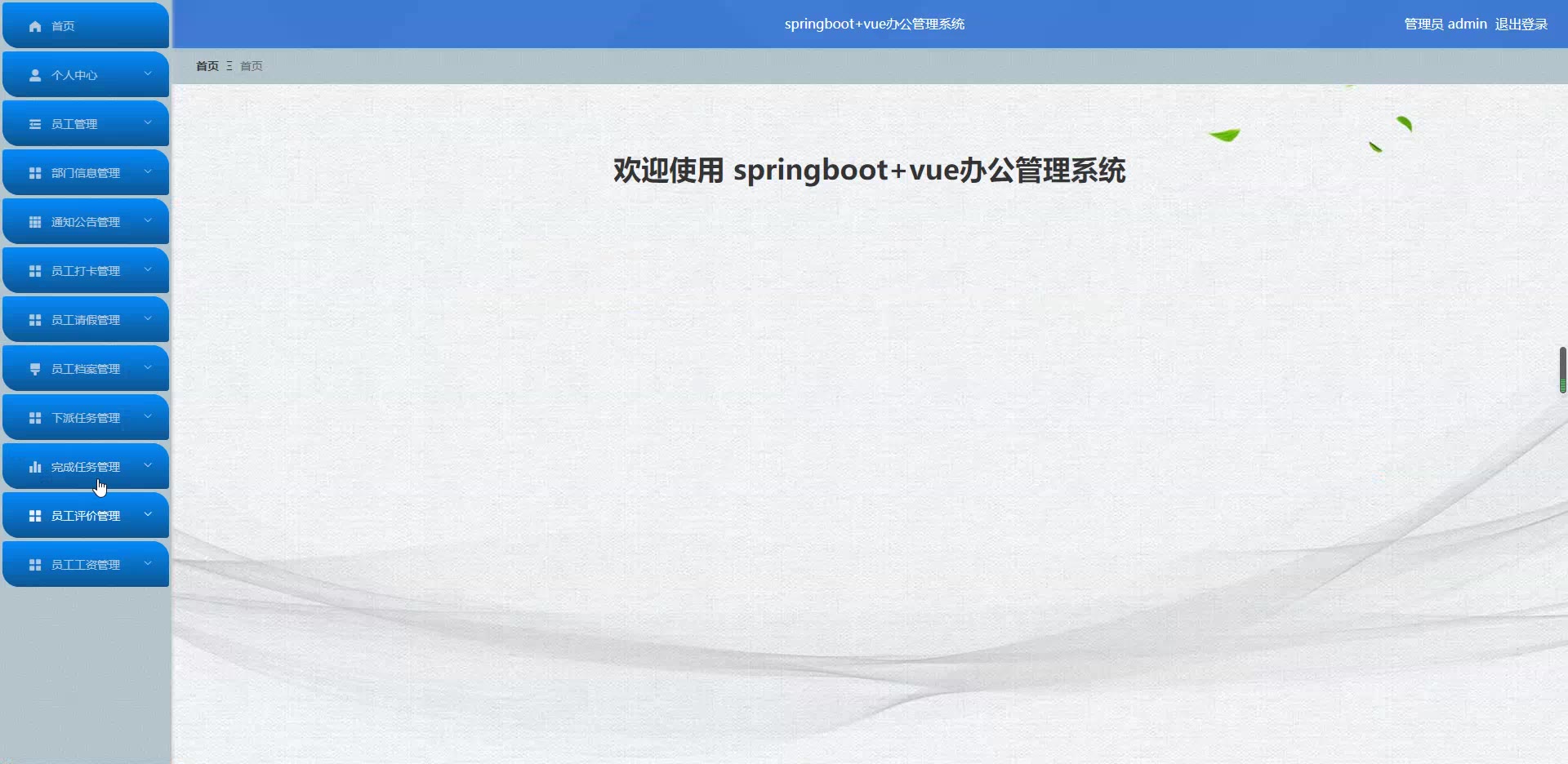
Task: Click the grid icon for 部门信息管理
Action: pos(35,173)
